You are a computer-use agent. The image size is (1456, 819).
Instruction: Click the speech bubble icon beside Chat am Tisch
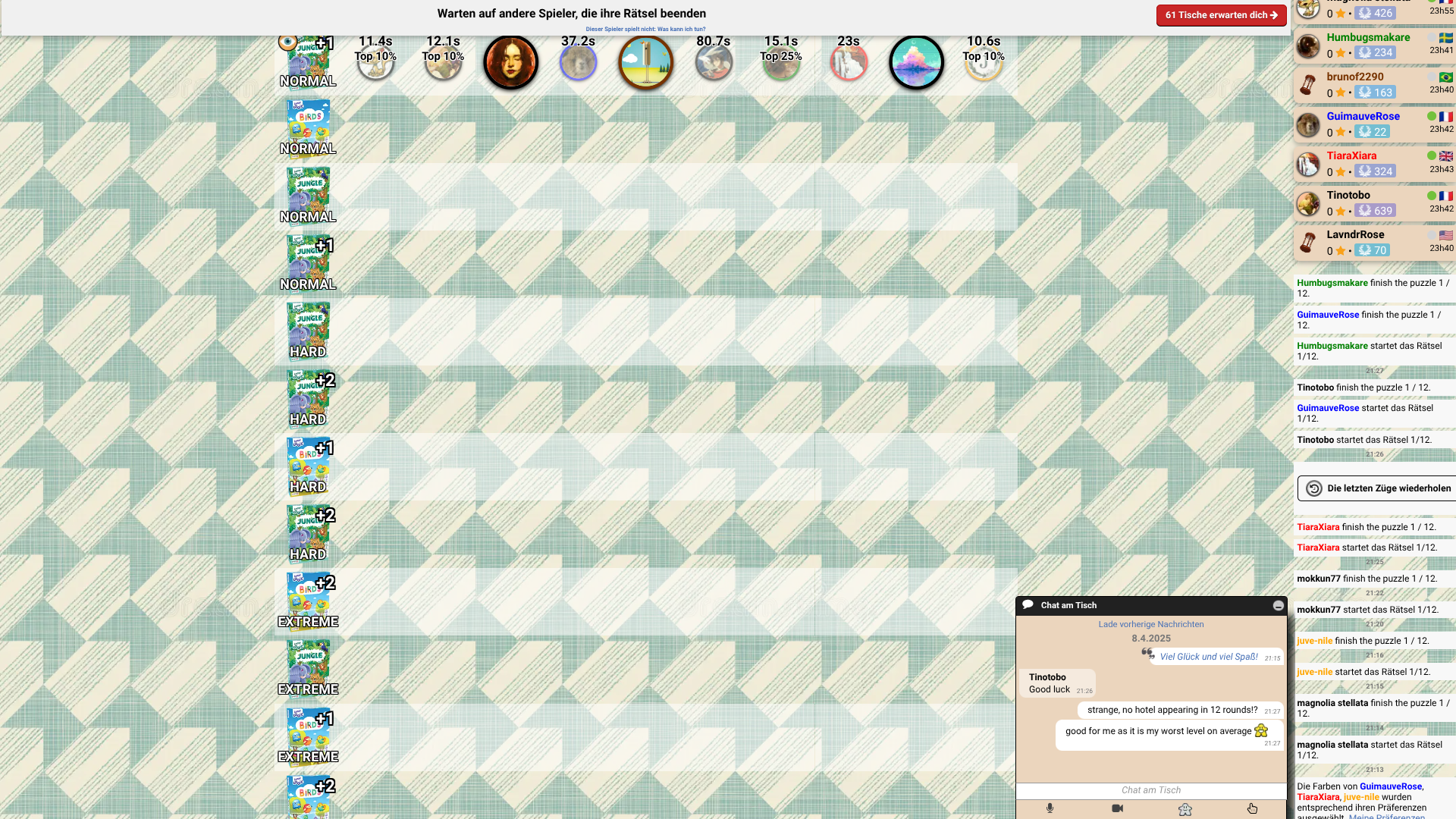[1028, 604]
